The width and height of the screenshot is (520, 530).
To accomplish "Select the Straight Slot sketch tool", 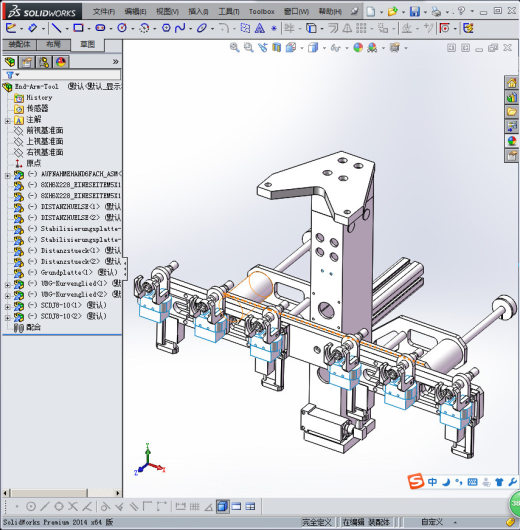I will 100,28.
